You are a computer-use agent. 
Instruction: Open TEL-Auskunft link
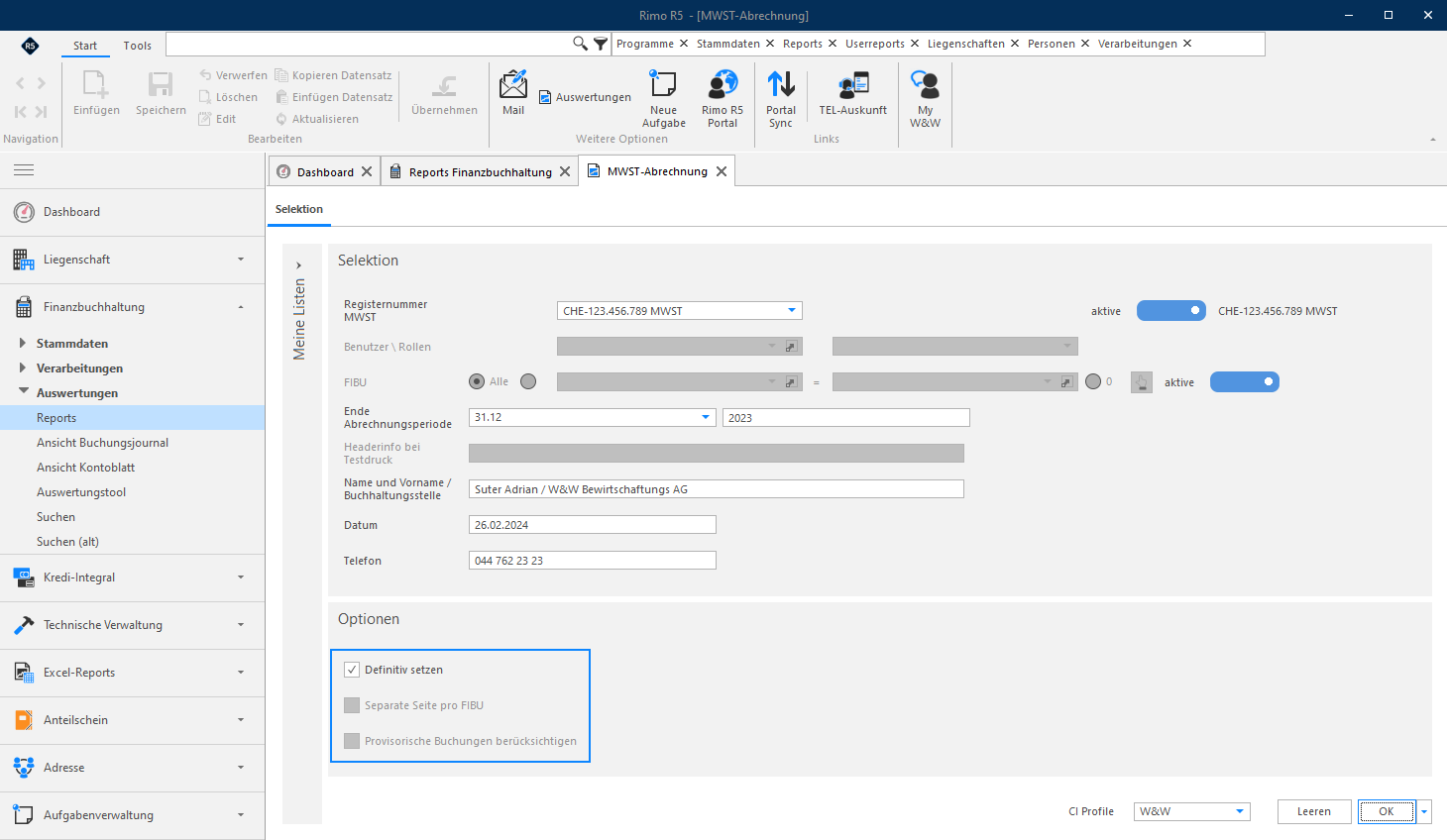click(852, 93)
